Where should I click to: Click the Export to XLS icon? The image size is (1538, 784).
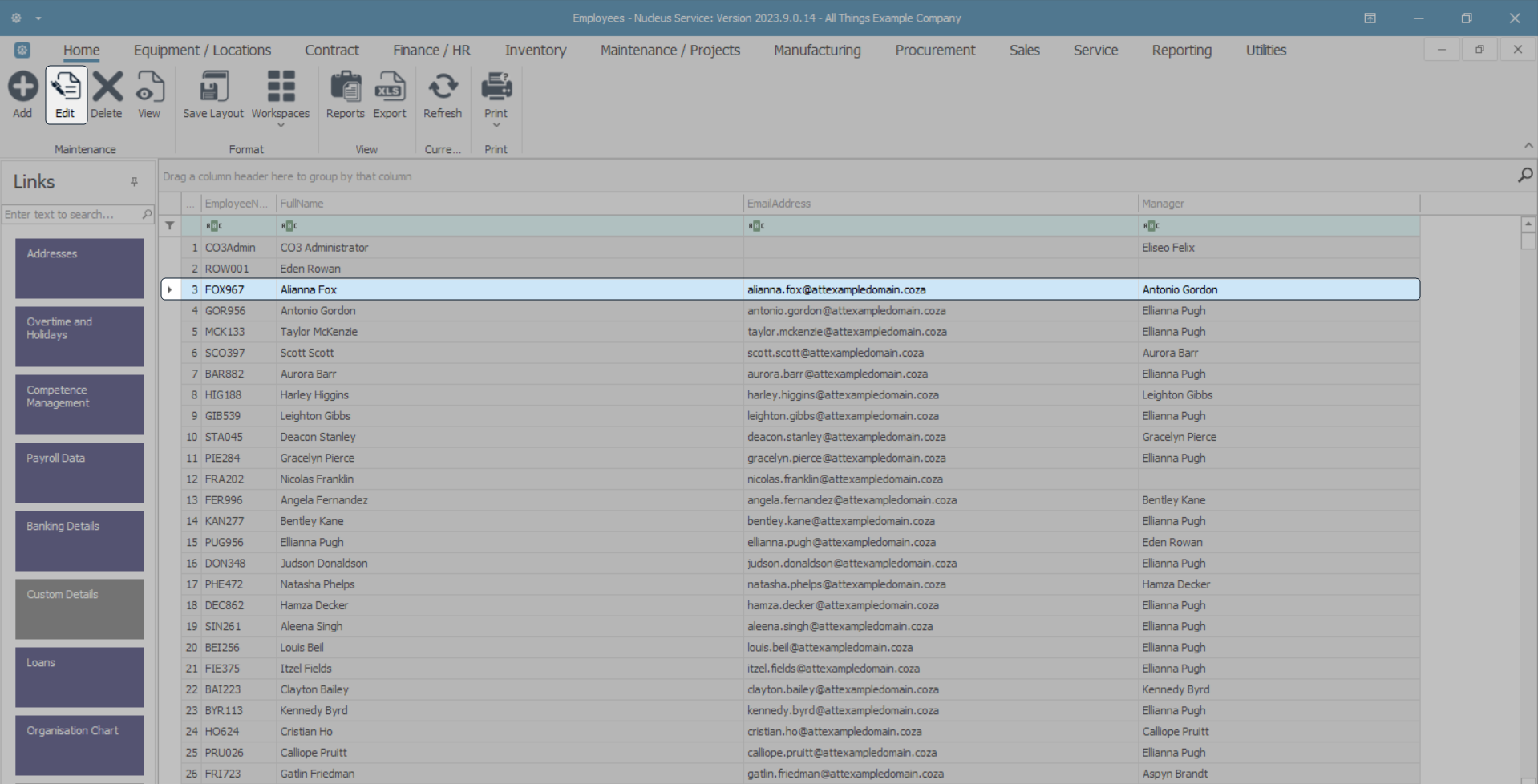[390, 87]
